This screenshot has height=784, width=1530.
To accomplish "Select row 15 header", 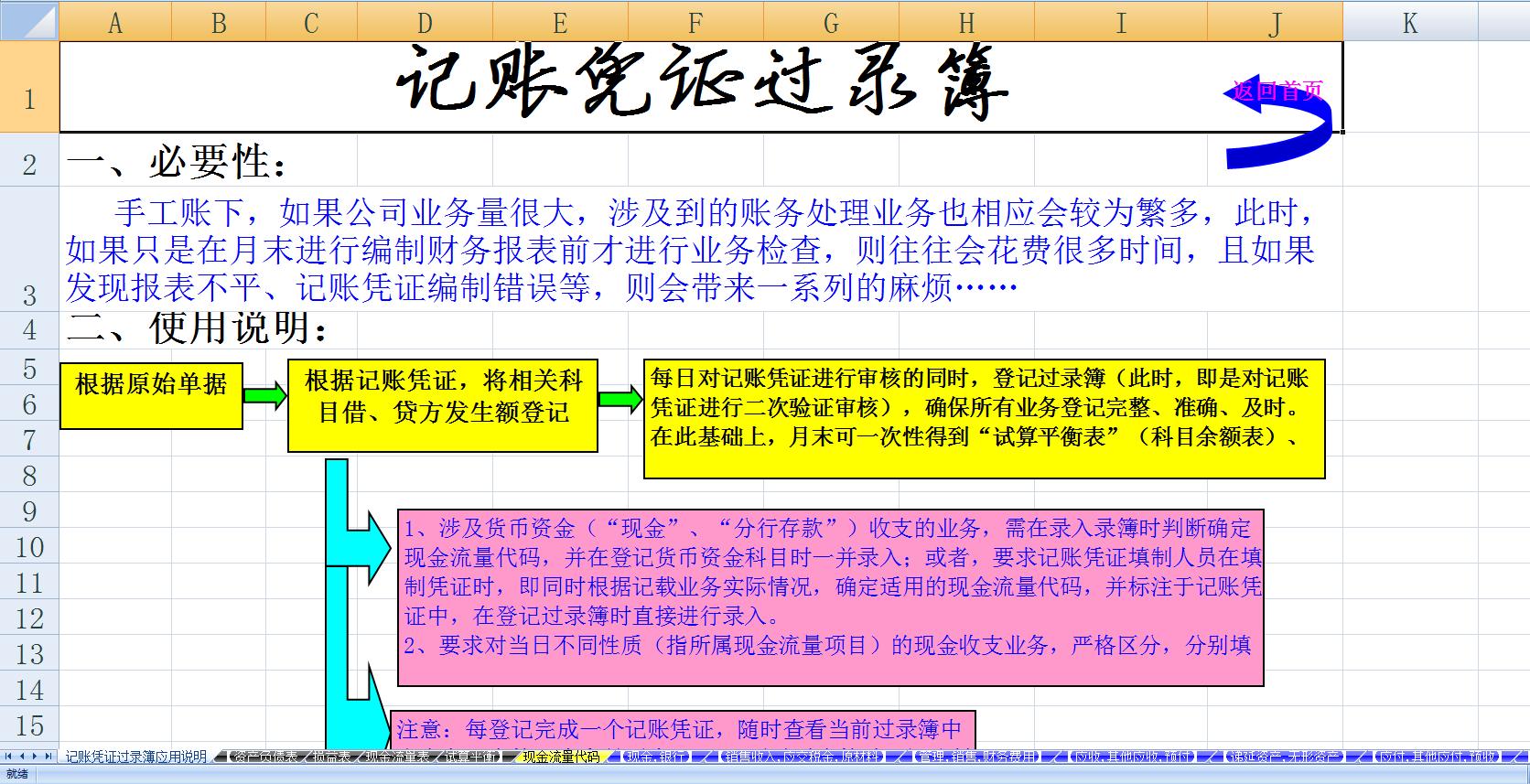I will (x=29, y=725).
